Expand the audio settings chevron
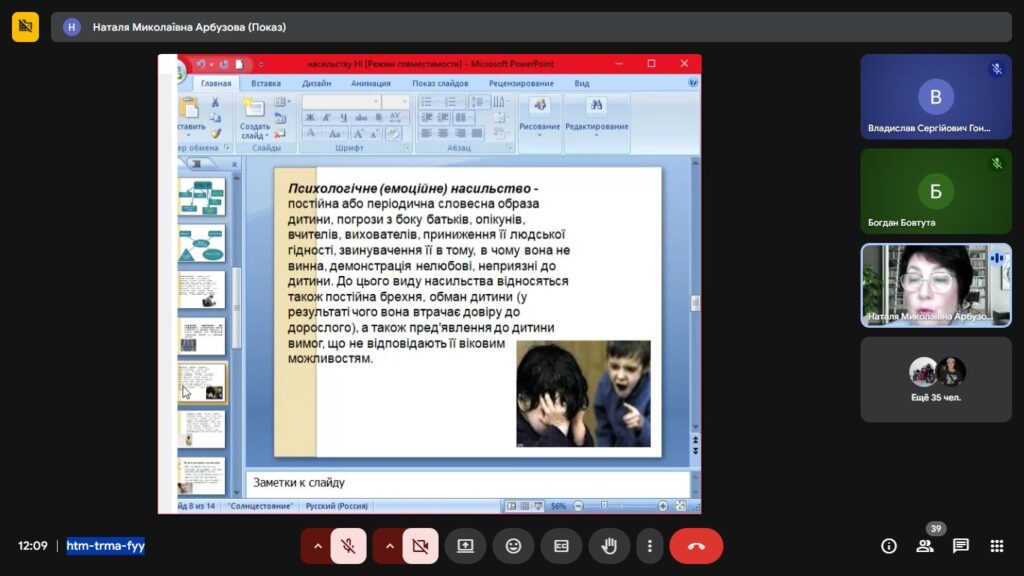Viewport: 1024px width, 576px height. coord(318,546)
